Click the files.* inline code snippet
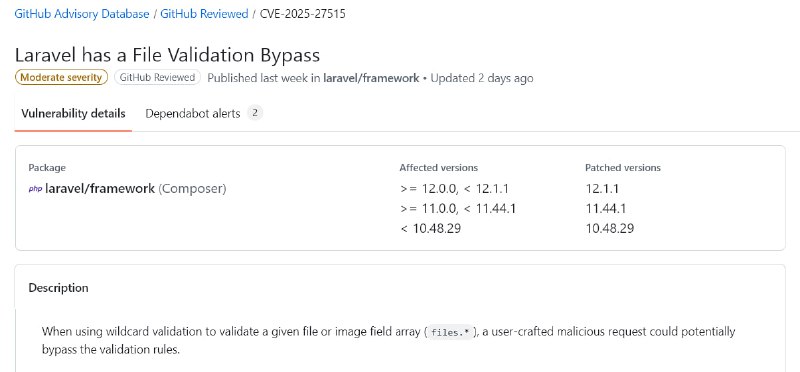Screen dimensions: 800x372 point(449,332)
